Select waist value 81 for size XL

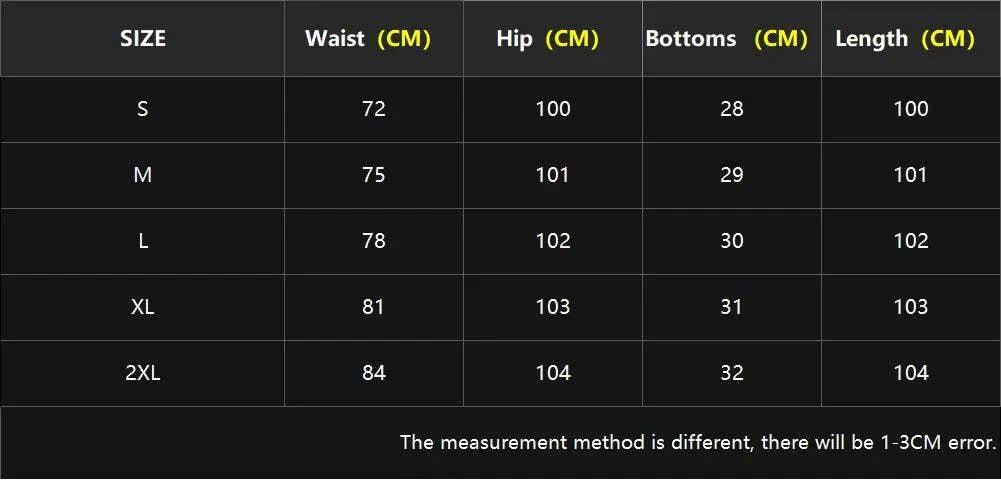coord(374,307)
